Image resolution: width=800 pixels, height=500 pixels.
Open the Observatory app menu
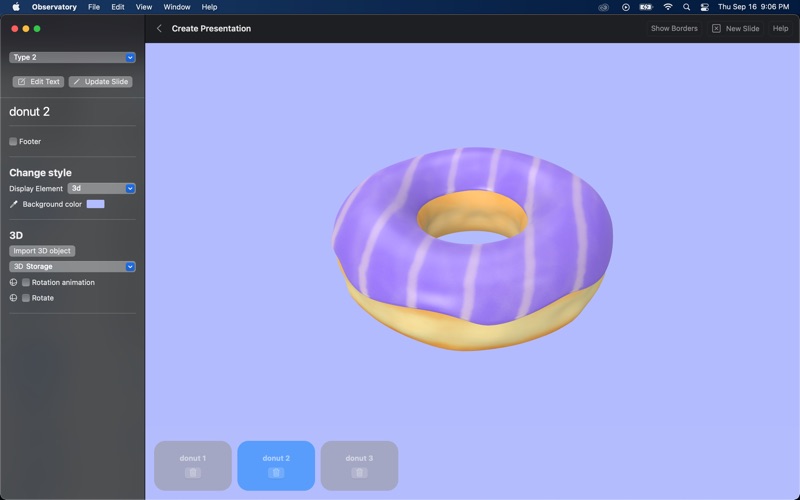54,7
